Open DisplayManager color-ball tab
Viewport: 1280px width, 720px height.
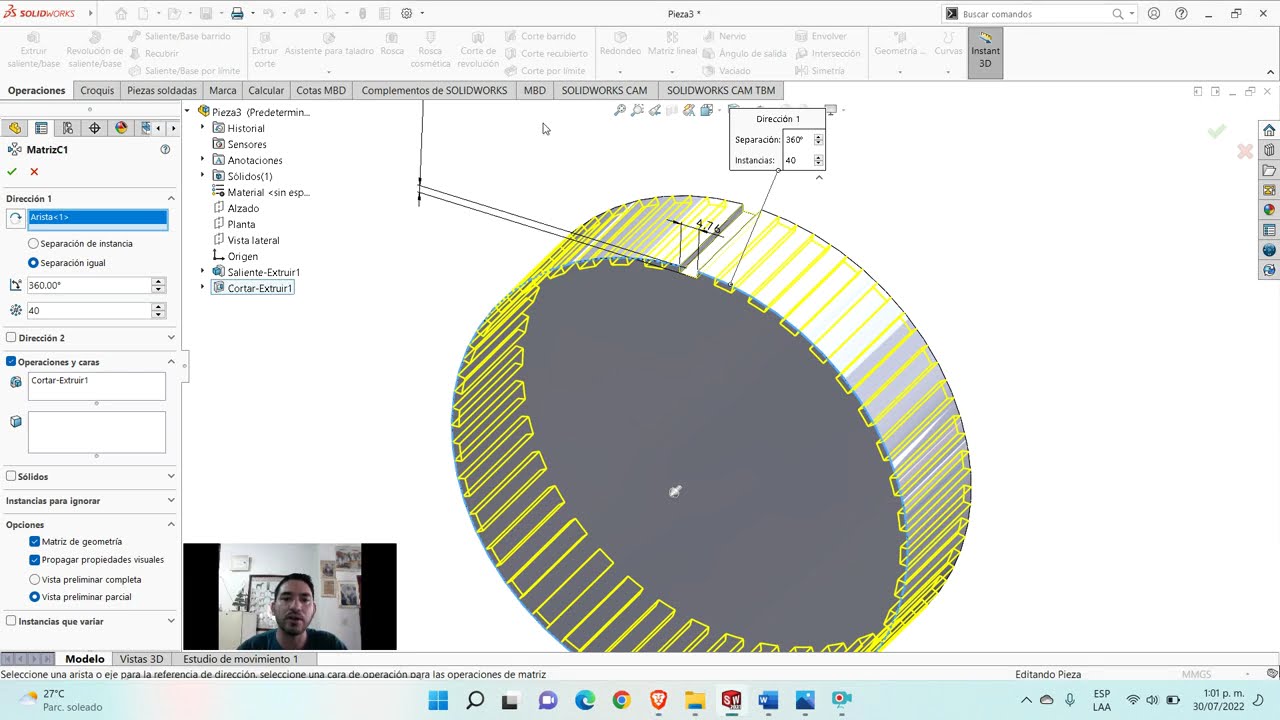pos(122,128)
